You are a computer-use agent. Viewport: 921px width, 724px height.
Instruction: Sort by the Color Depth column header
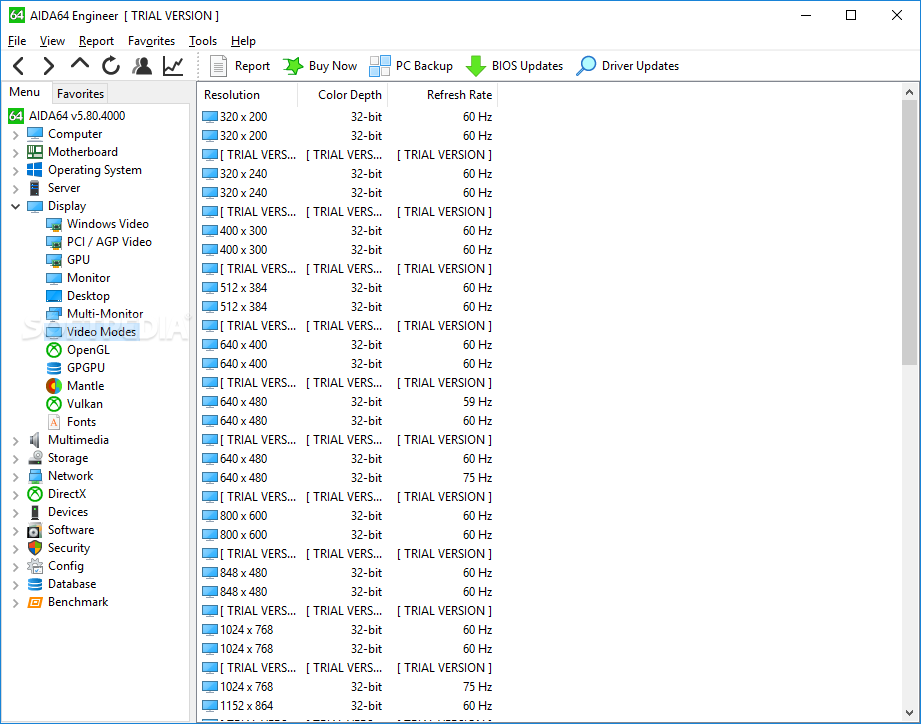pos(343,95)
